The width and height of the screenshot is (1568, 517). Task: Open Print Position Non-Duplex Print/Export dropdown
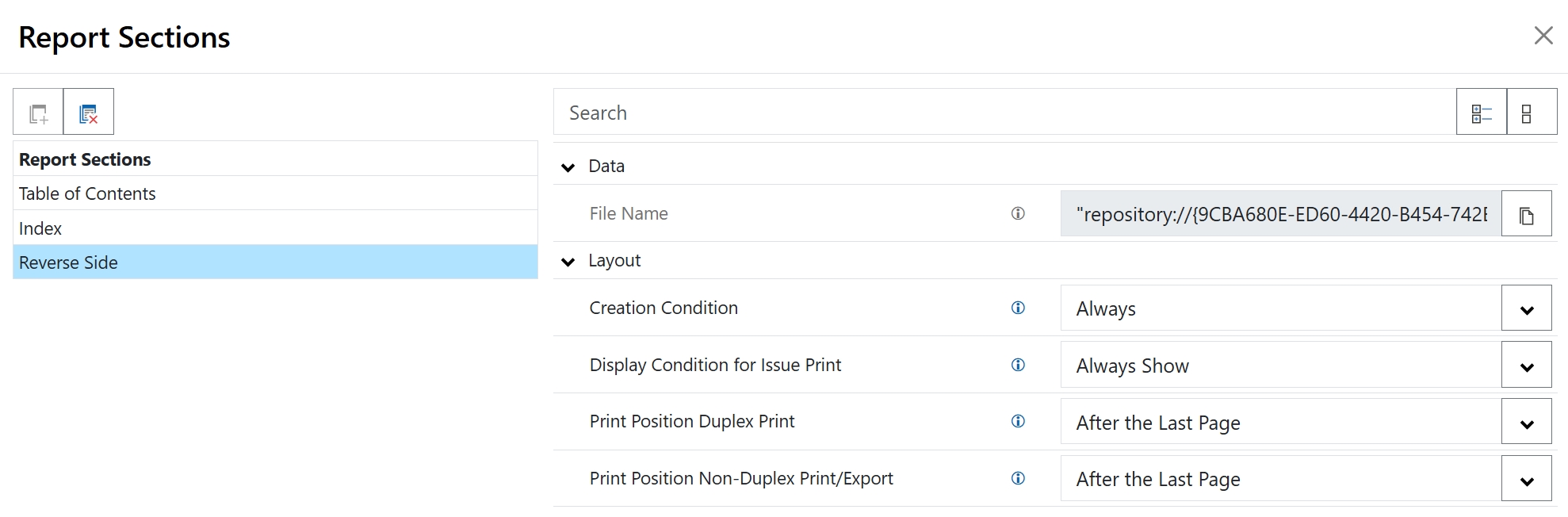pos(1526,479)
